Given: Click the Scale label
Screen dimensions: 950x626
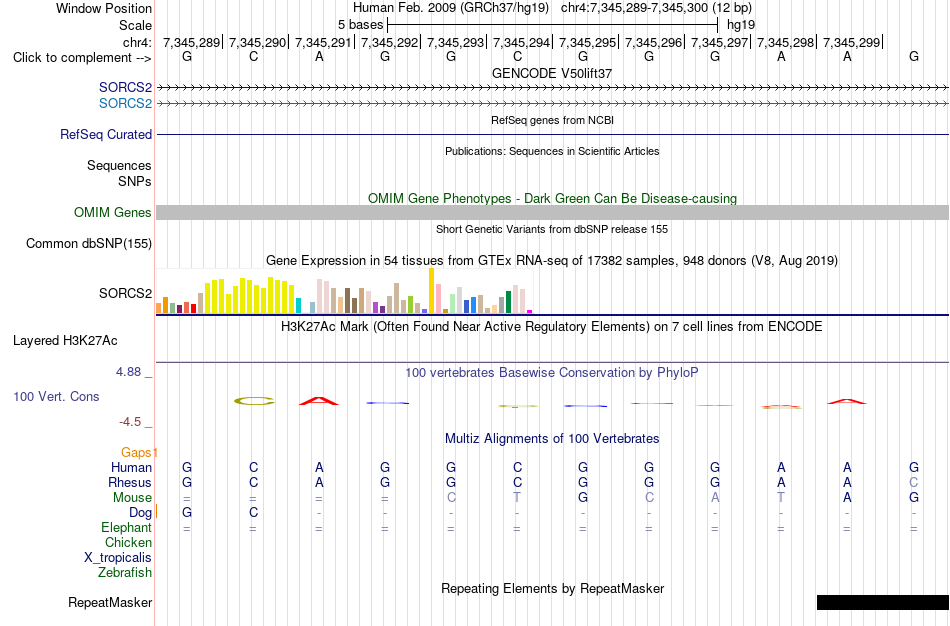Looking at the screenshot, I should tap(135, 25).
